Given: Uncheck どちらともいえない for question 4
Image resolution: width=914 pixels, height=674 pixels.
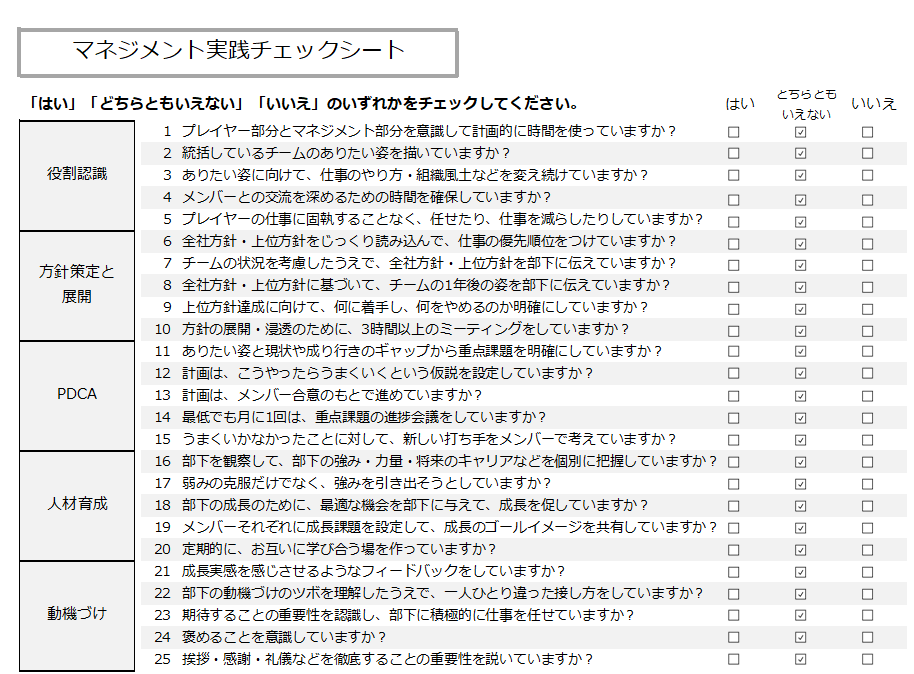Looking at the screenshot, I should point(800,198).
